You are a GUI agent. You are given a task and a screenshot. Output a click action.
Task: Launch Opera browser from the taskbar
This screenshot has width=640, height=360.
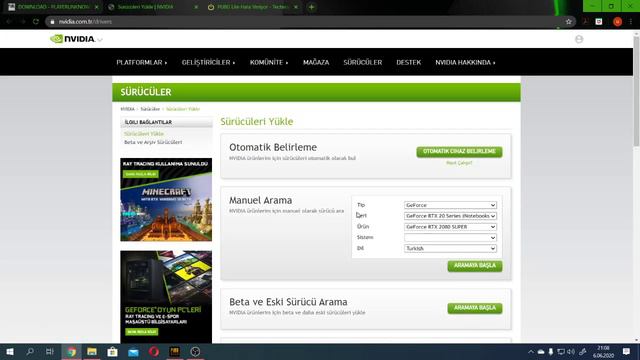154,351
